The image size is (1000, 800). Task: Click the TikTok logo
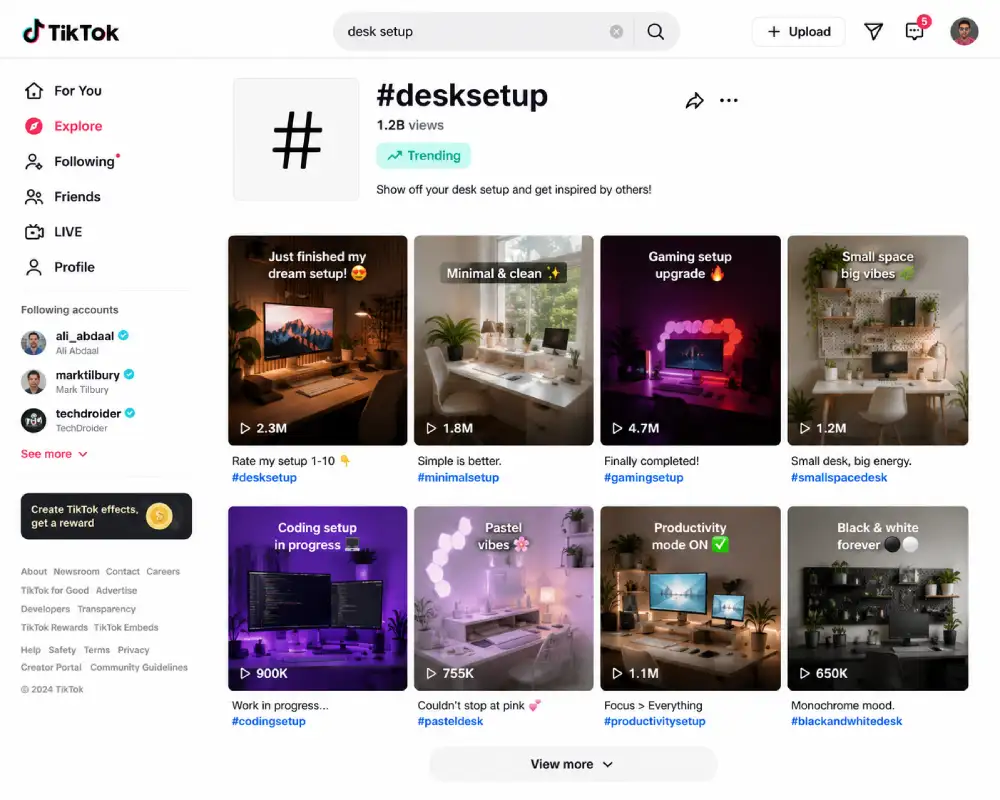(x=70, y=31)
